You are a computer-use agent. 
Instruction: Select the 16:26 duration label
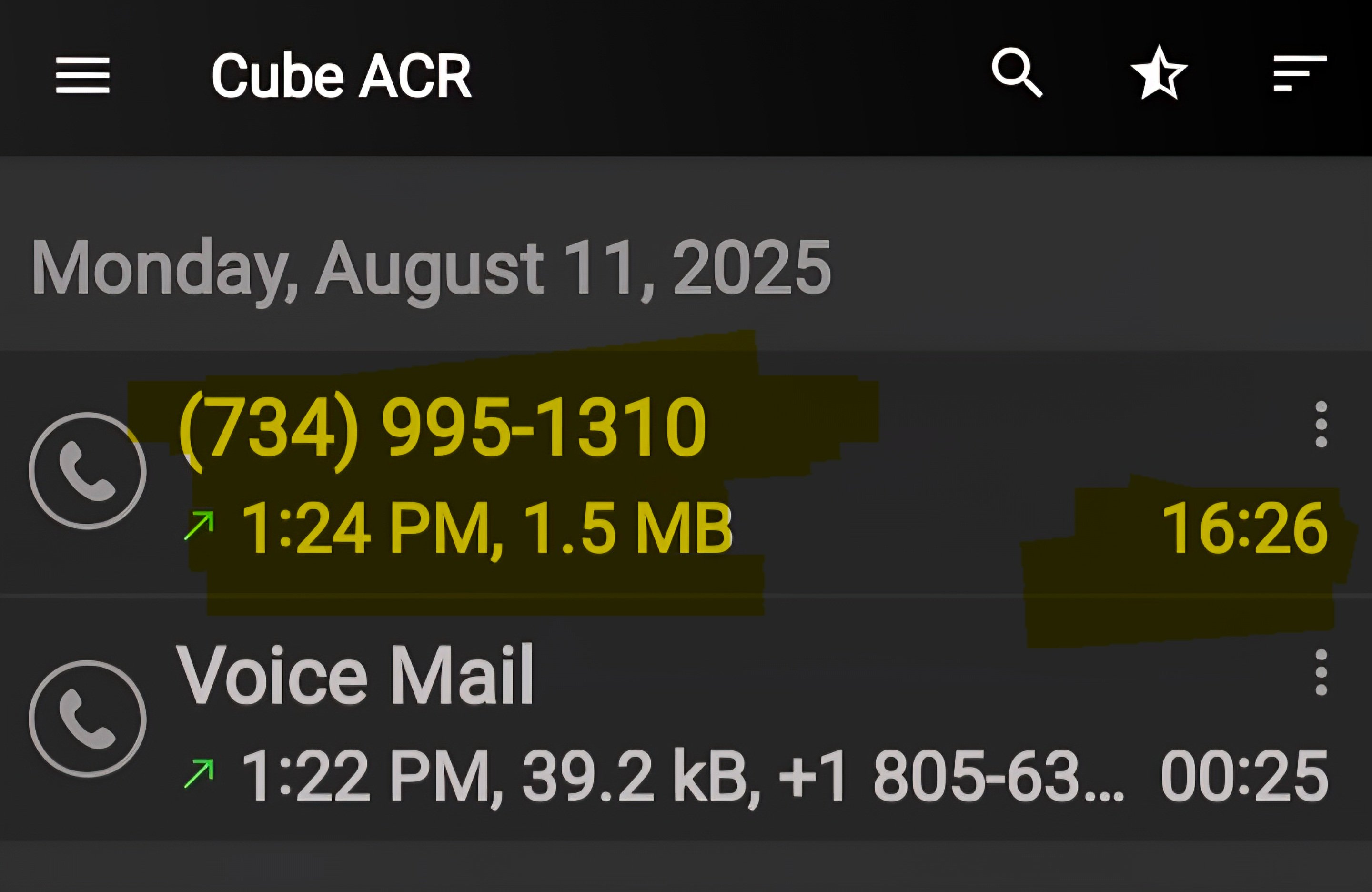[x=1245, y=527]
